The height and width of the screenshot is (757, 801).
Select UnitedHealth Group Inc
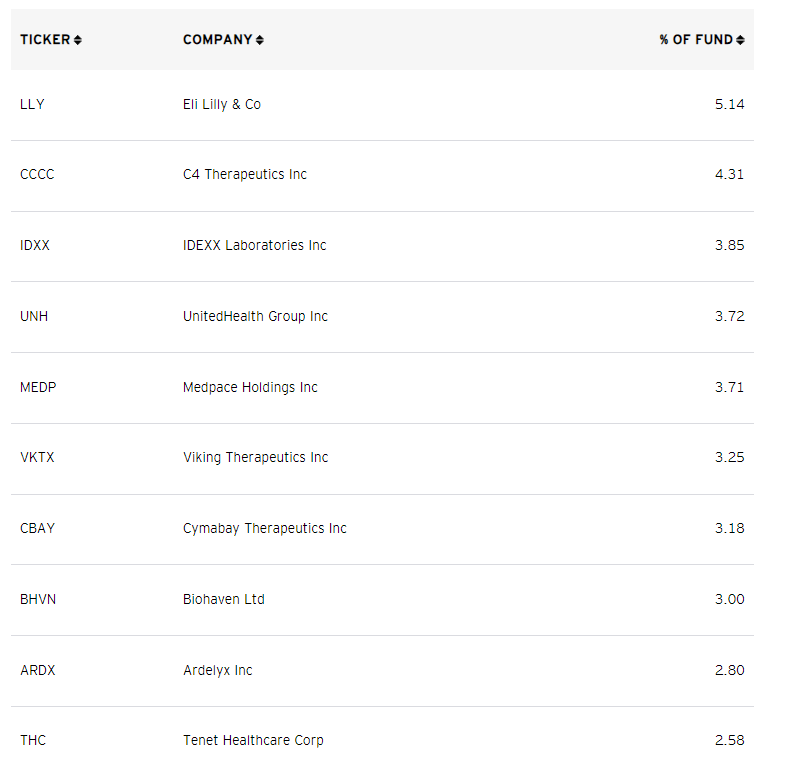(x=253, y=316)
